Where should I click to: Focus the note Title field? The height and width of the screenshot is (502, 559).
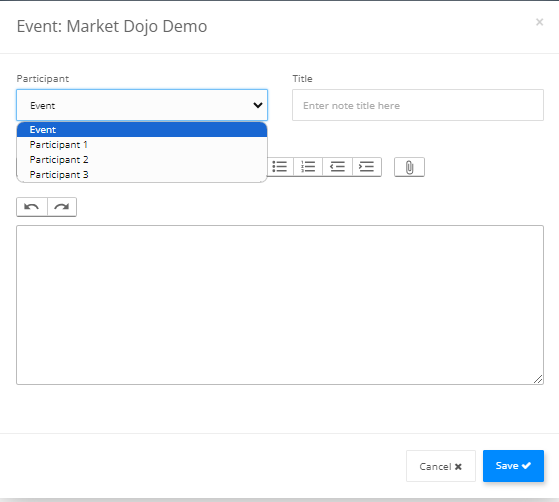[x=418, y=105]
